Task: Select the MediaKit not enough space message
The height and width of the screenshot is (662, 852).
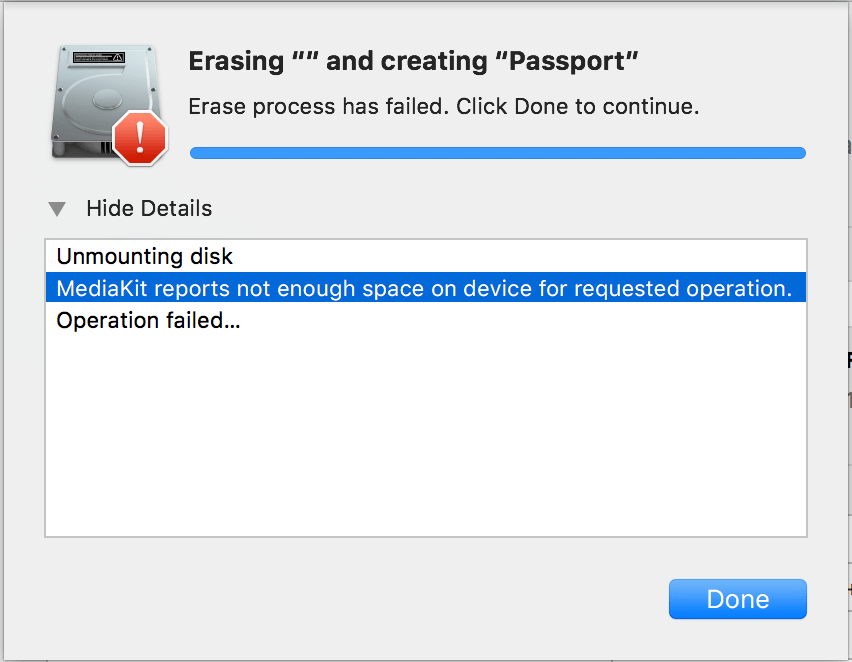Action: 425,288
